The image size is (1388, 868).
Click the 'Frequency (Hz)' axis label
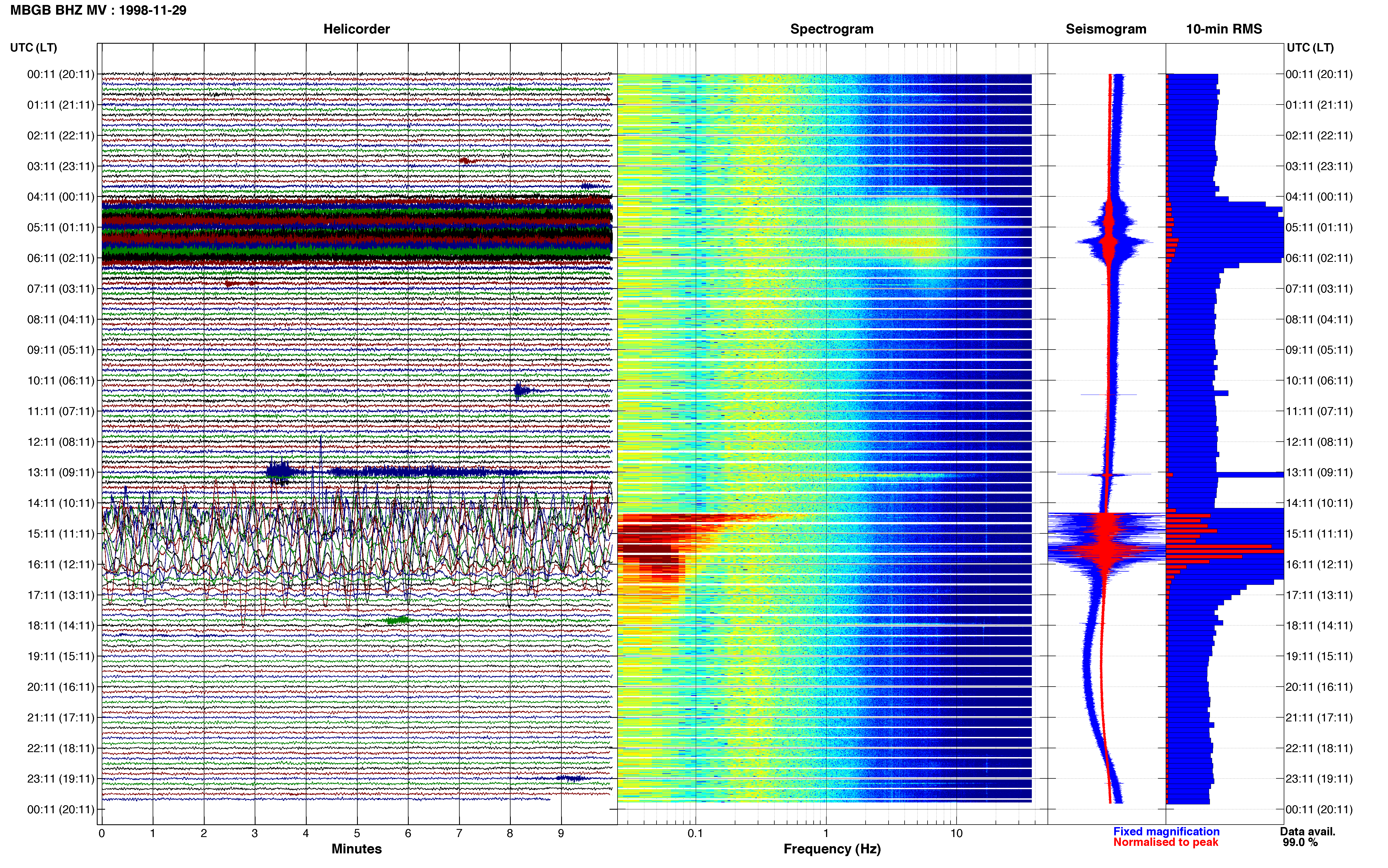pos(832,849)
